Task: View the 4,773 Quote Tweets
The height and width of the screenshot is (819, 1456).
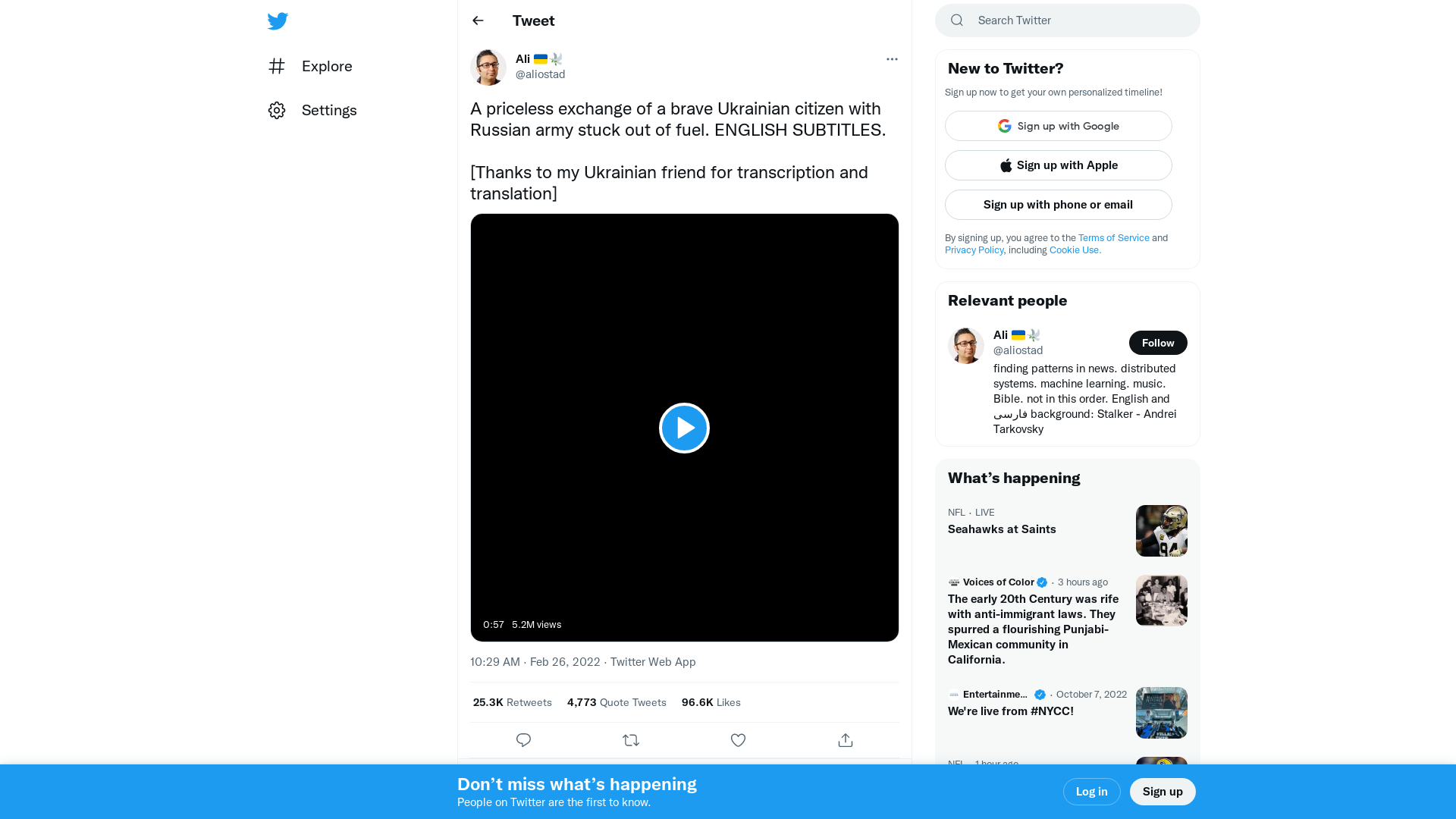Action: (x=617, y=702)
